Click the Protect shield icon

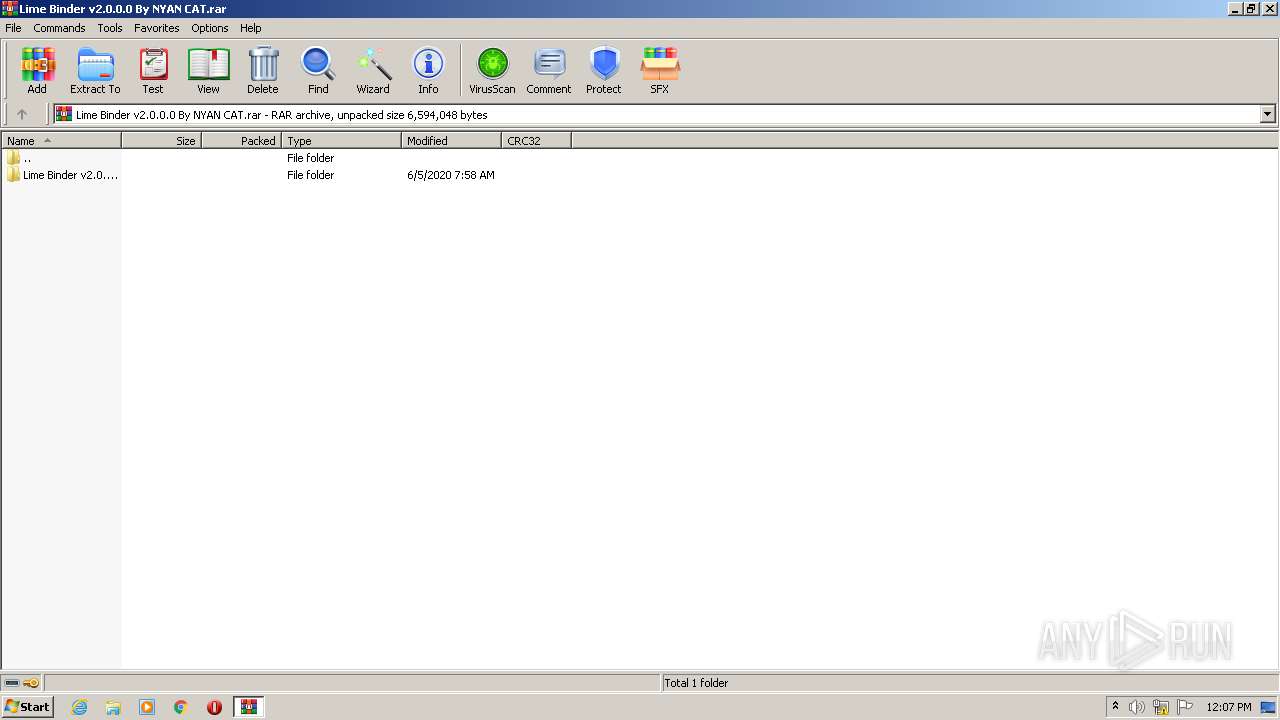pyautogui.click(x=604, y=71)
